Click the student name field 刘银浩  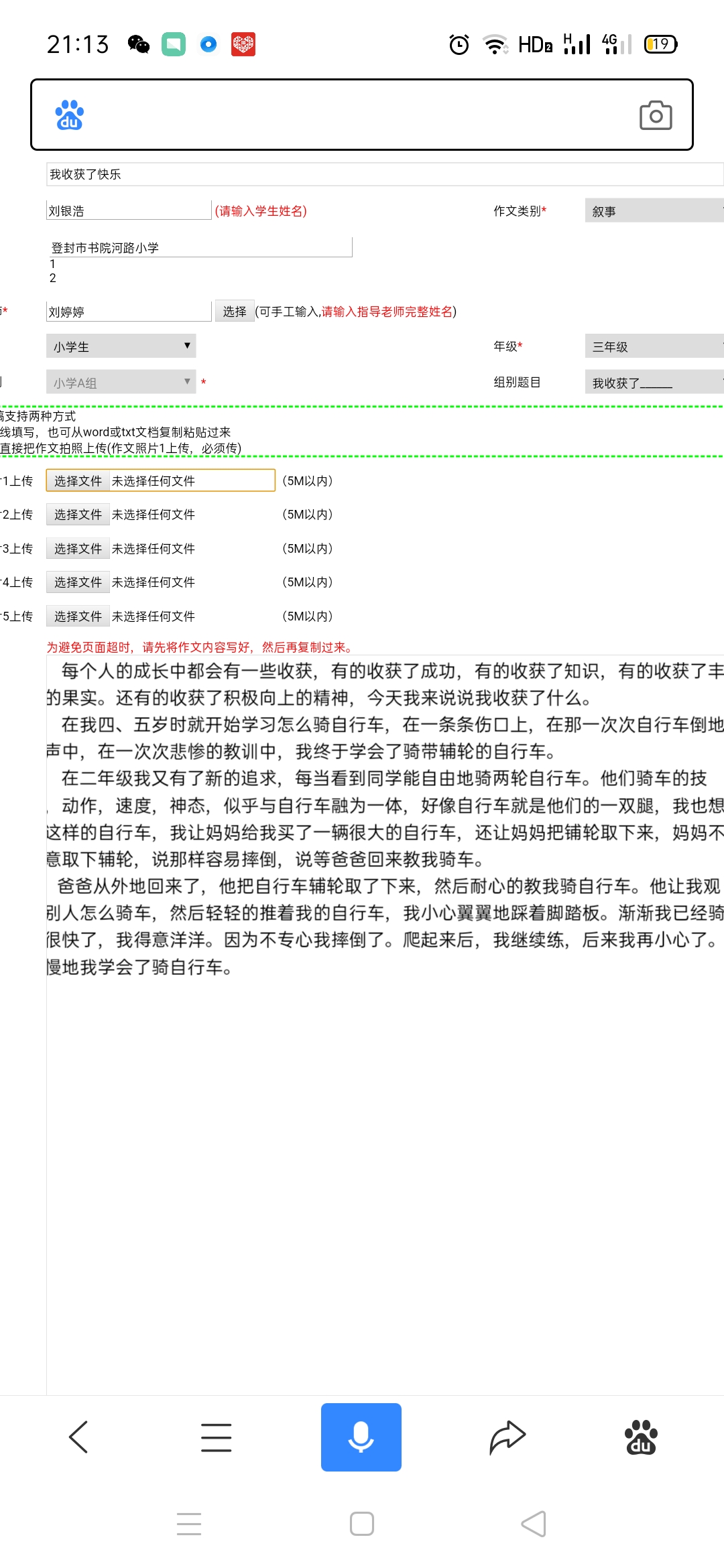128,211
